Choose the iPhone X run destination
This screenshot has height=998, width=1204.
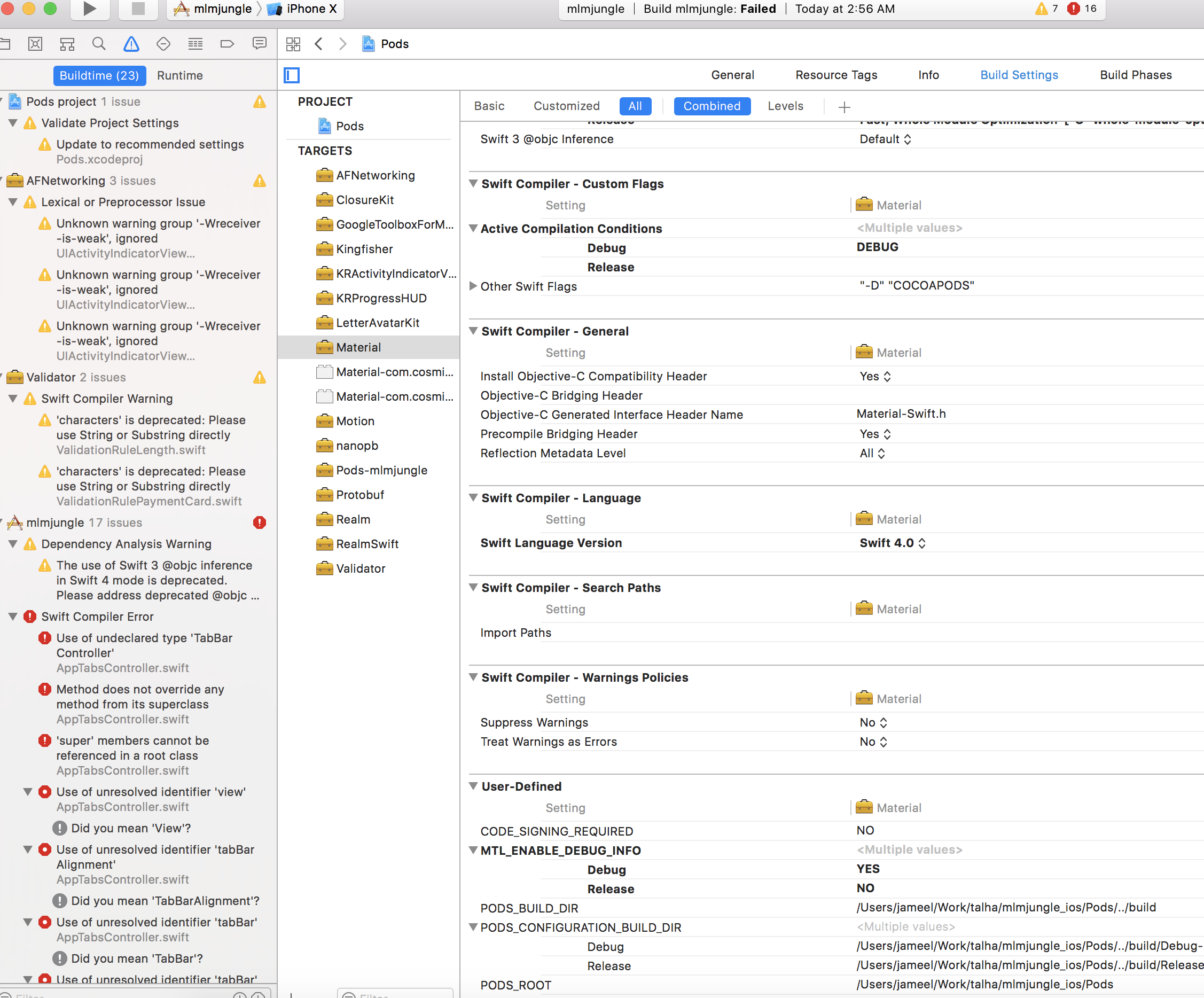coord(302,9)
